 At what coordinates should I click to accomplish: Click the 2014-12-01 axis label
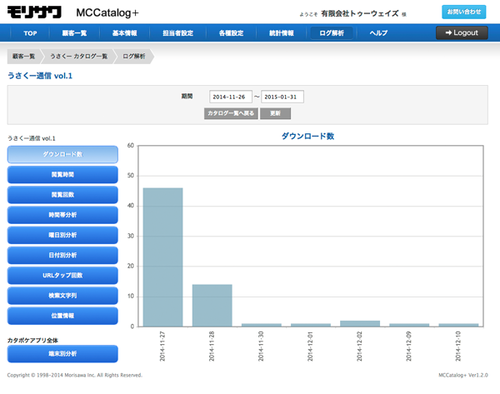coord(310,346)
